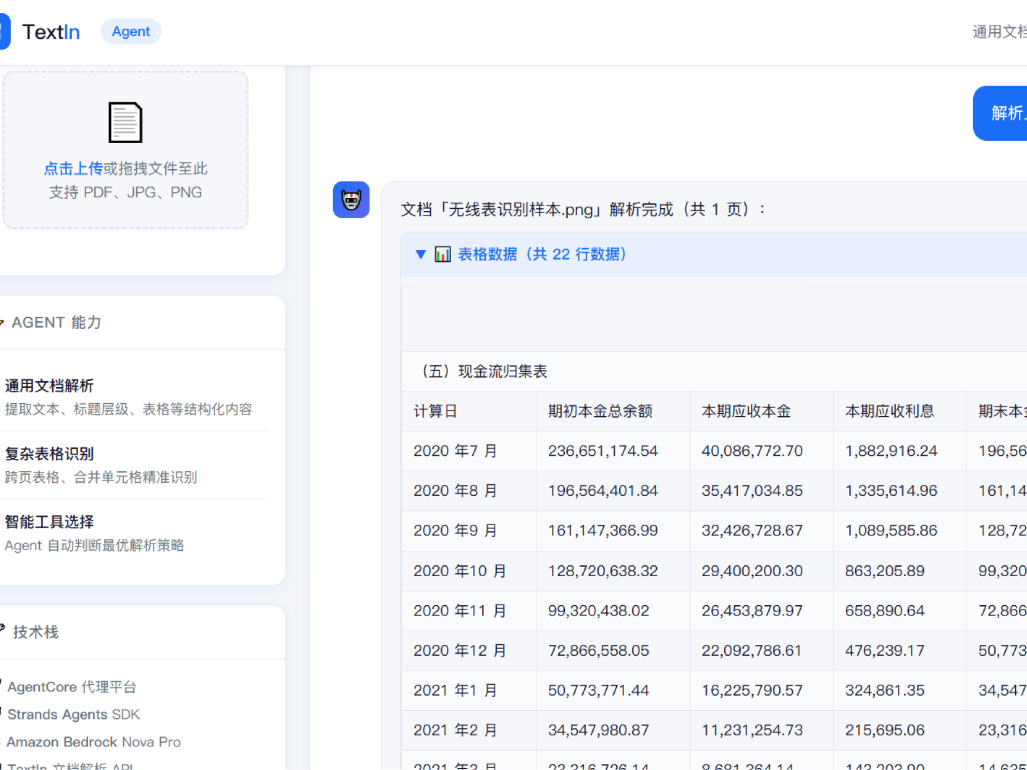Viewport: 1027px width, 770px height.
Task: Click the robot avatar icon
Action: click(351, 200)
